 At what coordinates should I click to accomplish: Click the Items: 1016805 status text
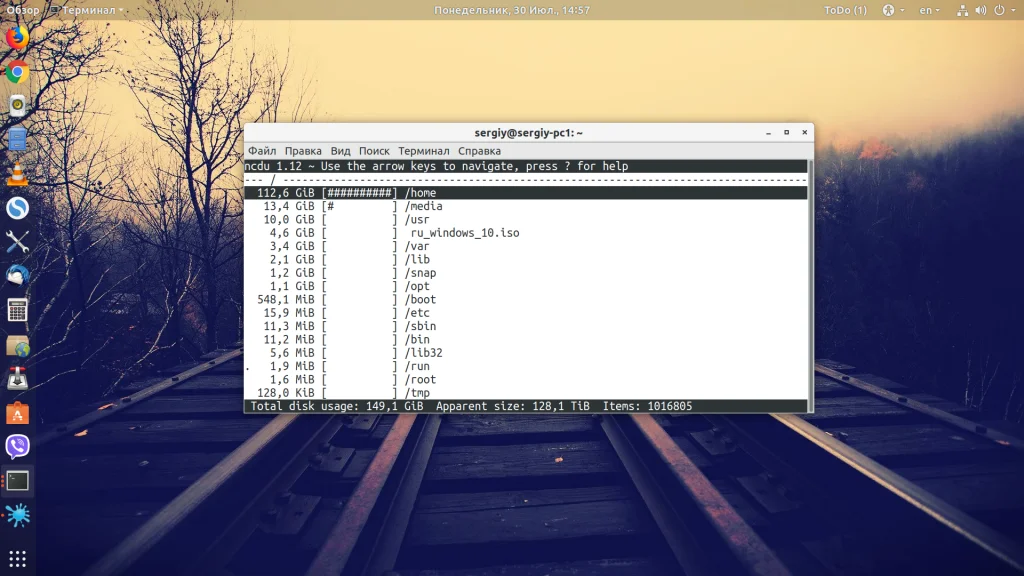click(x=647, y=406)
